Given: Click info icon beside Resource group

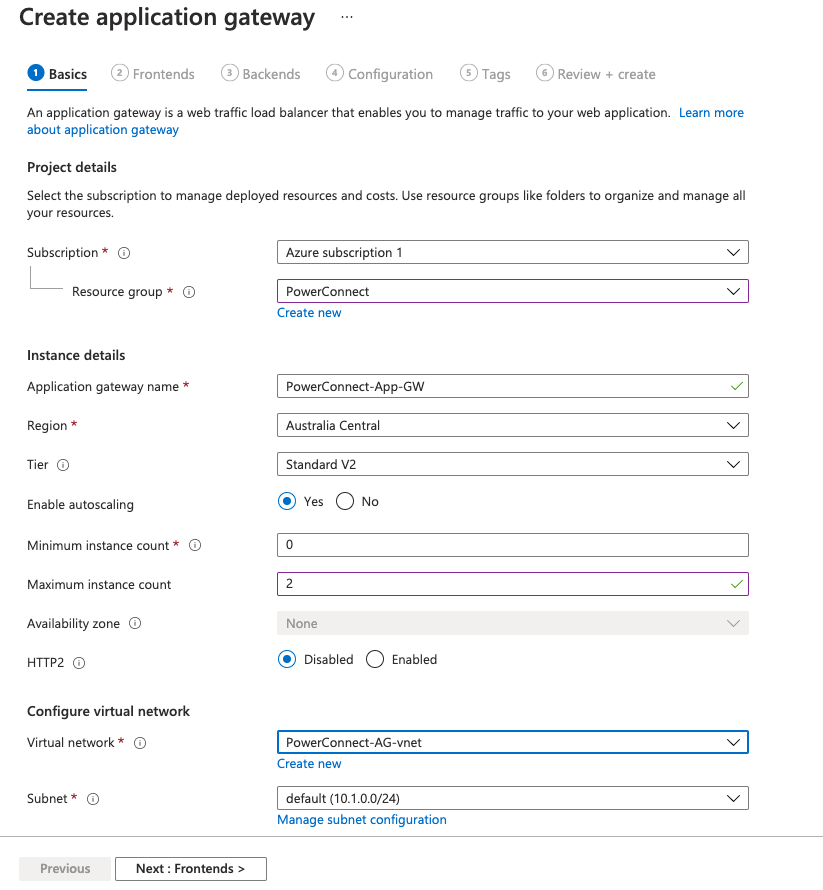Looking at the screenshot, I should tap(189, 293).
